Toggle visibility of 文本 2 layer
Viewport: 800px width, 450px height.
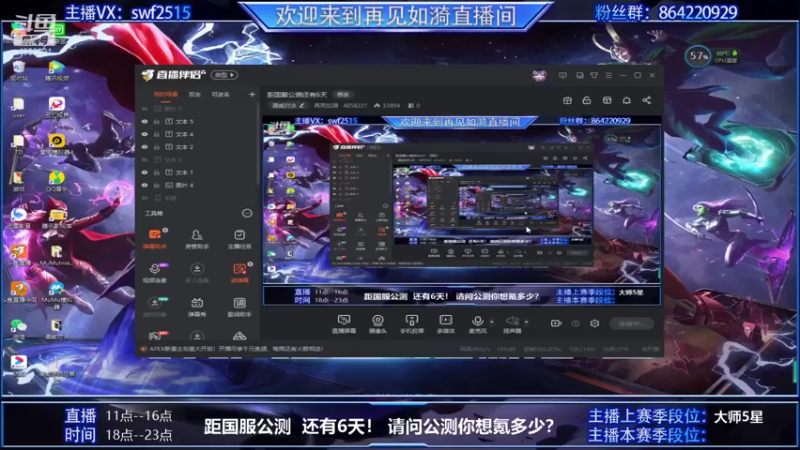click(x=145, y=147)
